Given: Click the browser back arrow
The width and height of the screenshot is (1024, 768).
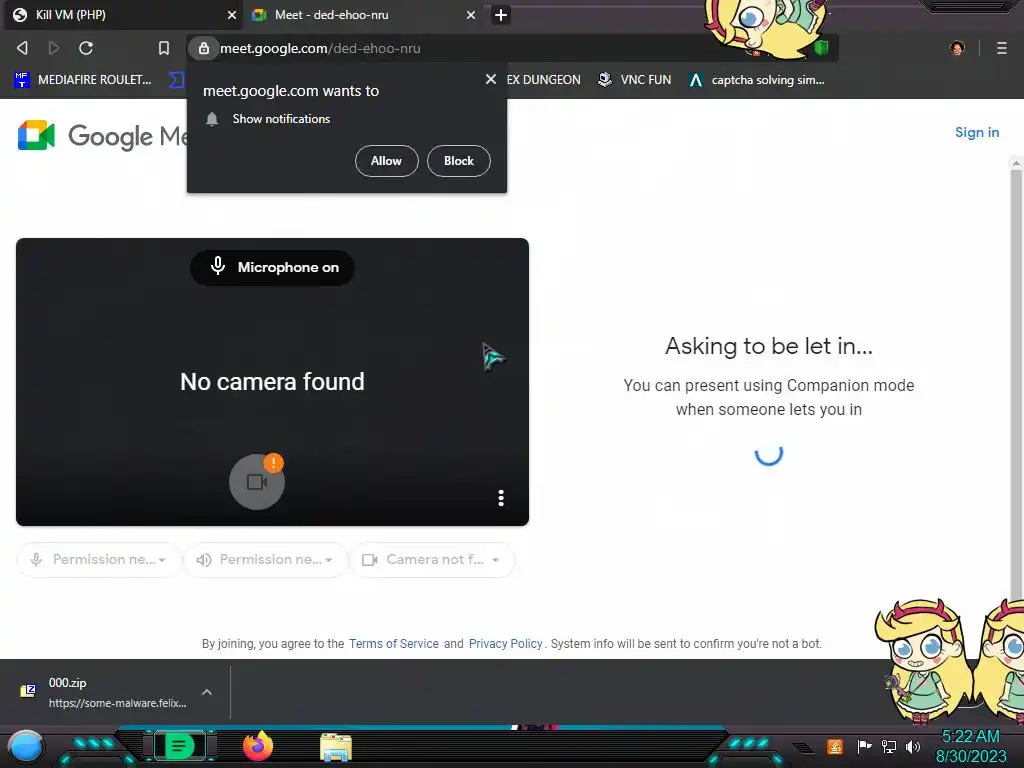Looking at the screenshot, I should click(x=22, y=48).
